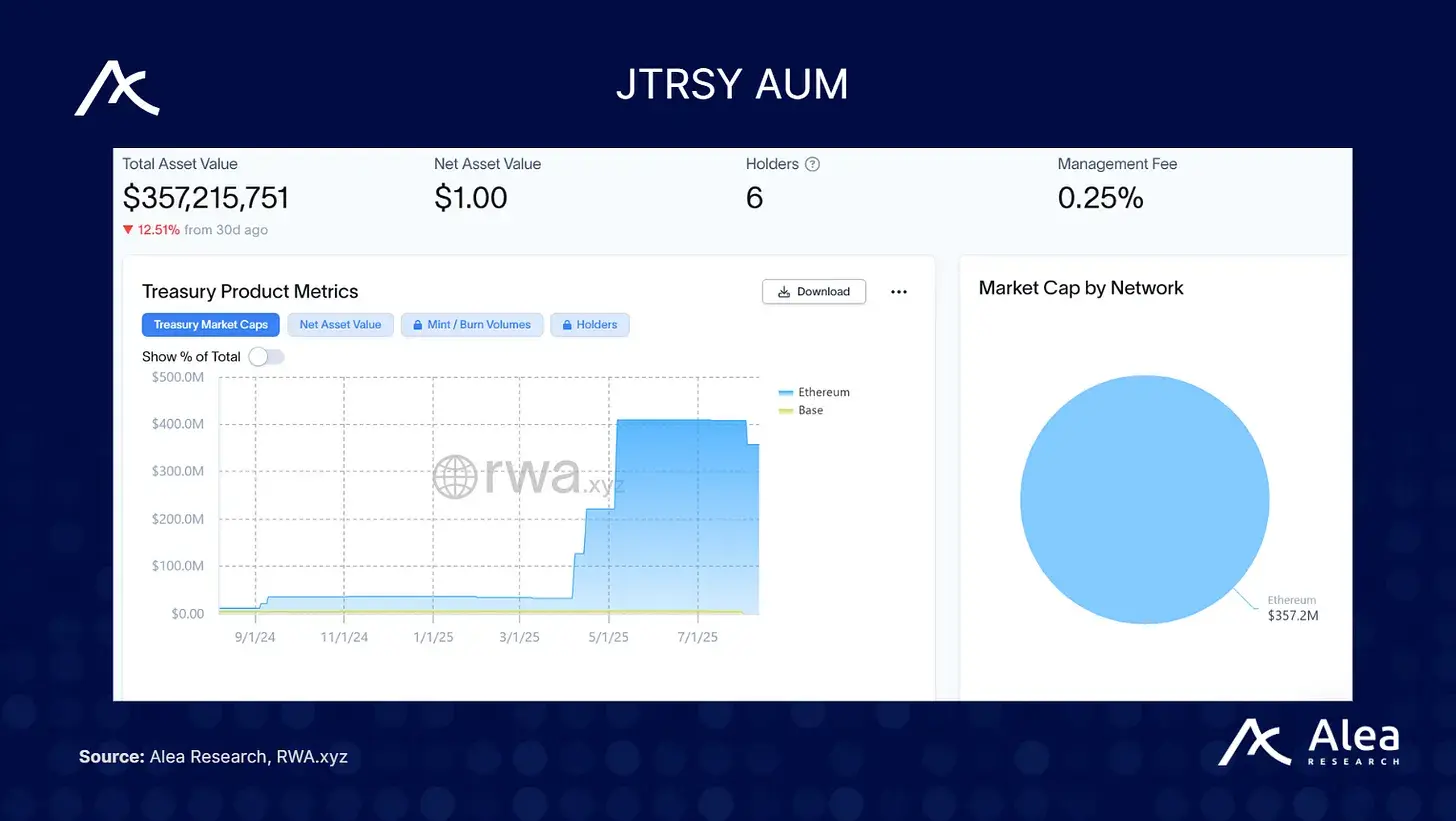This screenshot has width=1456, height=821.
Task: Open the three-dot more options menu
Action: 899,292
